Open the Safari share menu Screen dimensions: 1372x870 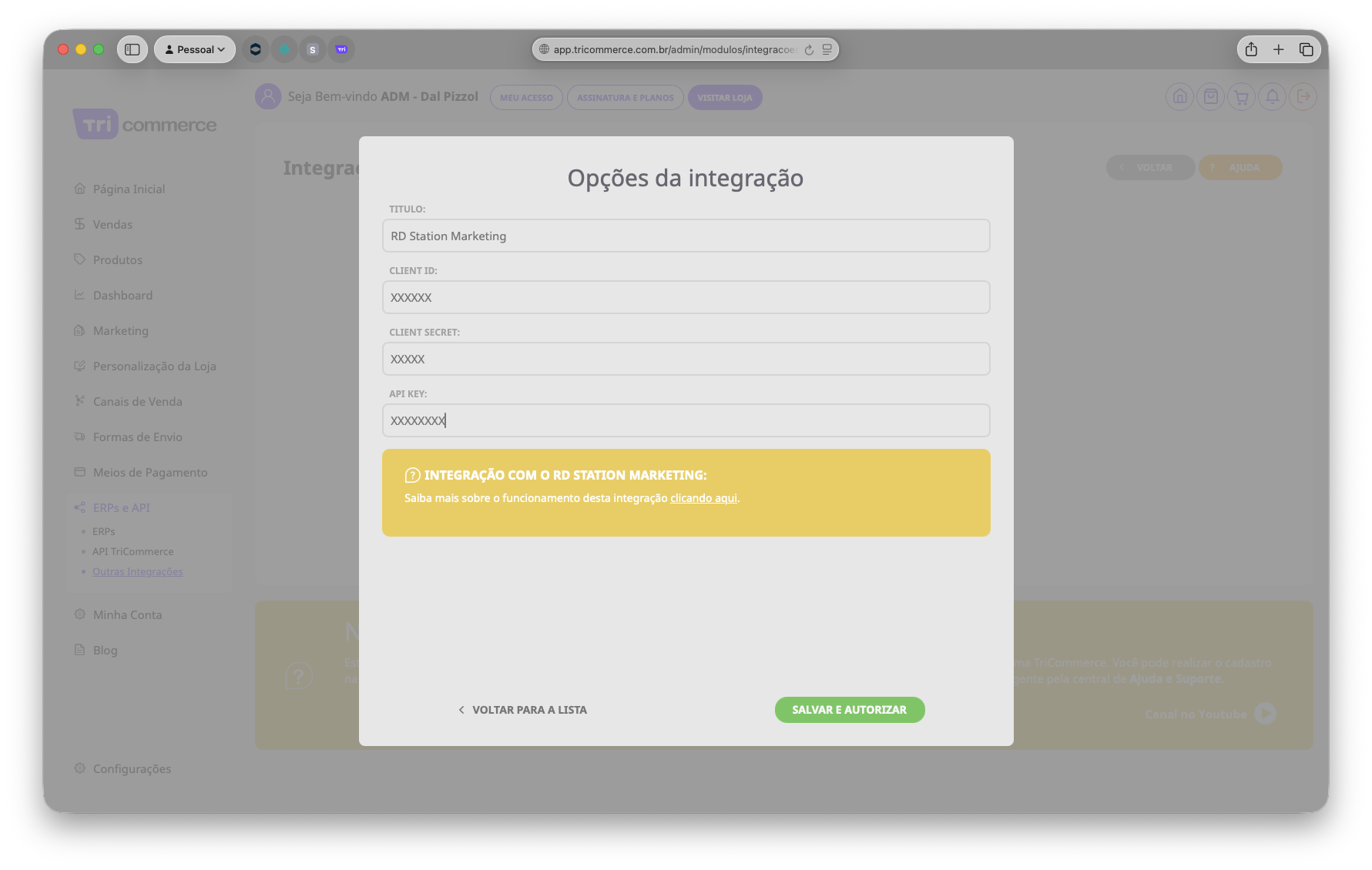tap(1251, 49)
